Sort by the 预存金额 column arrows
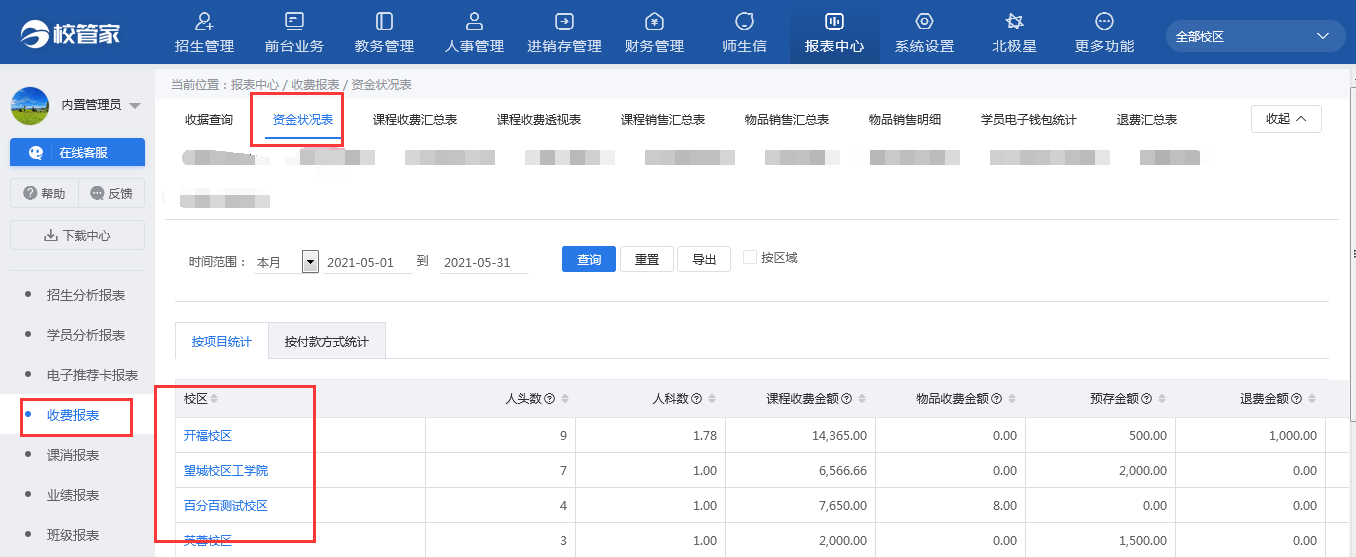The image size is (1356, 557). tap(1163, 399)
